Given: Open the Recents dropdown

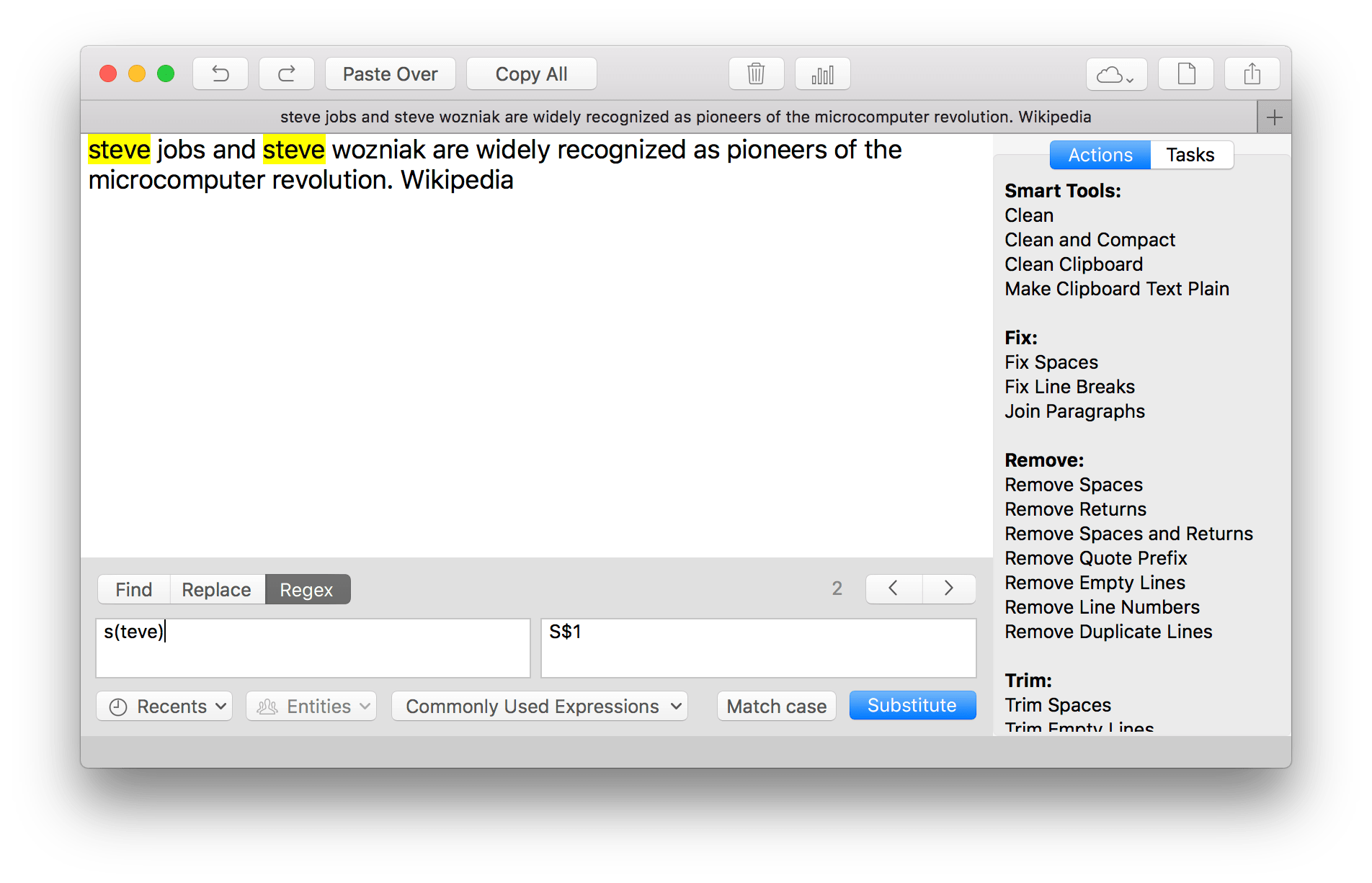Looking at the screenshot, I should (164, 706).
